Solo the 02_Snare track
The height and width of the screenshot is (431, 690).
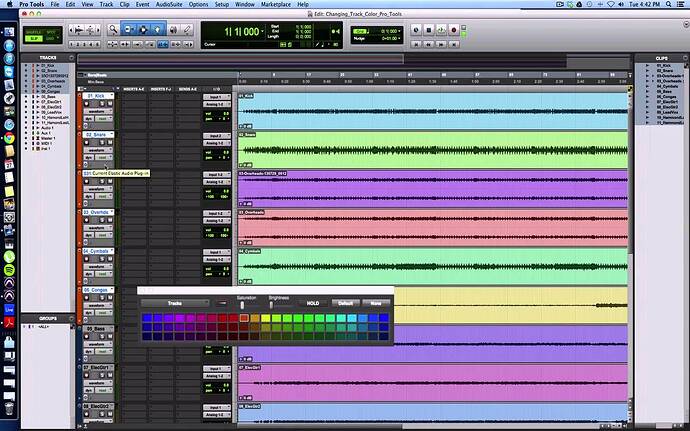click(102, 143)
